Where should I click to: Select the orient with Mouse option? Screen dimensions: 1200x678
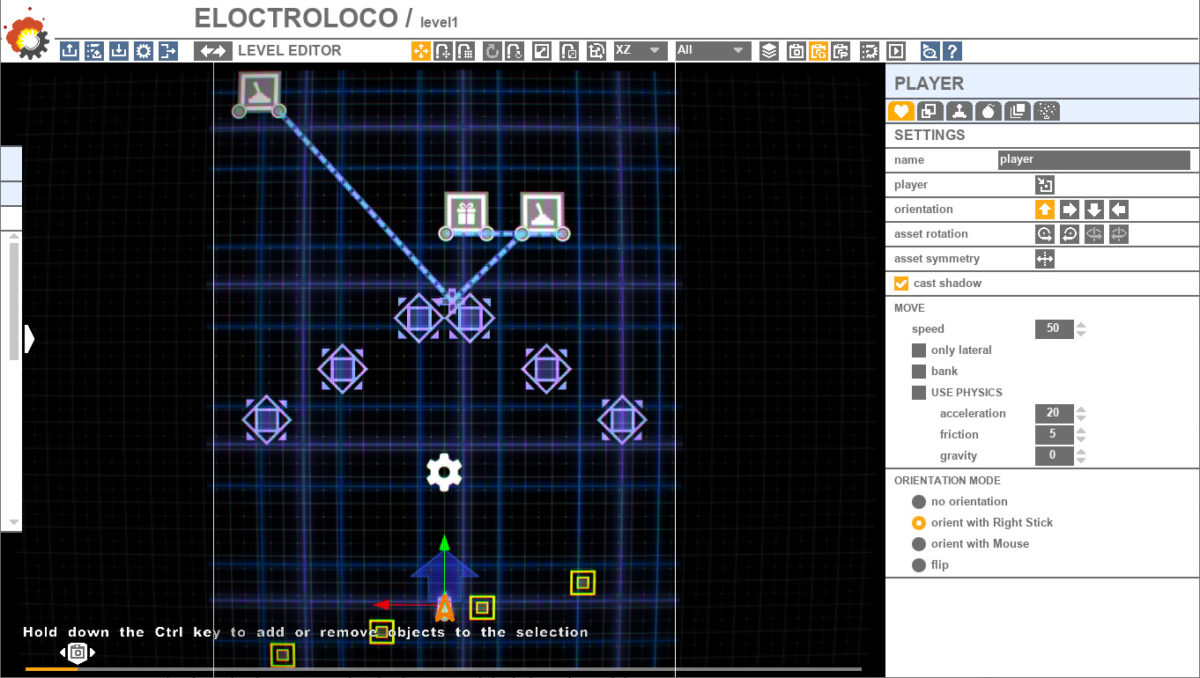coord(921,543)
